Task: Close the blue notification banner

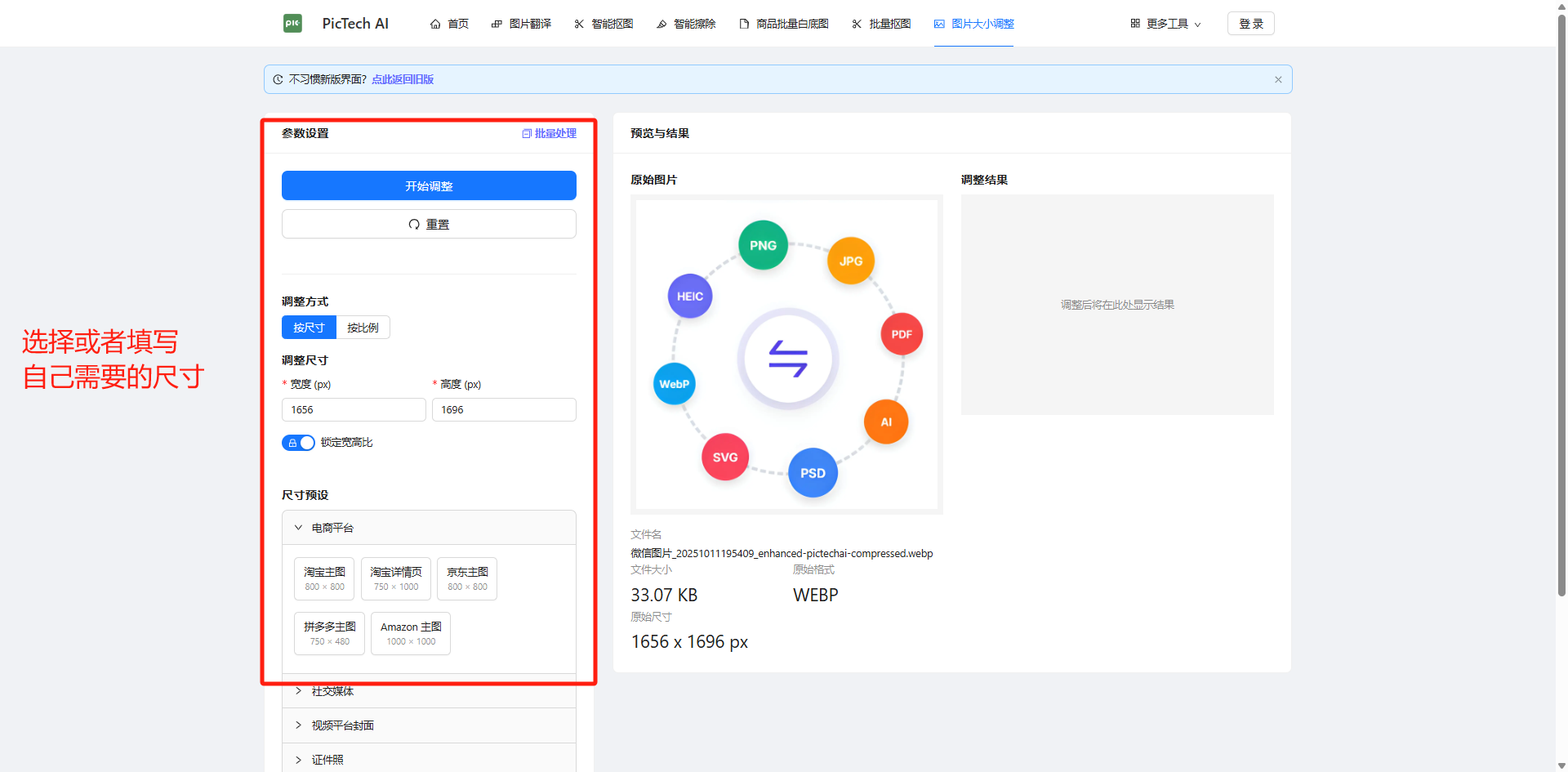Action: [x=1278, y=80]
